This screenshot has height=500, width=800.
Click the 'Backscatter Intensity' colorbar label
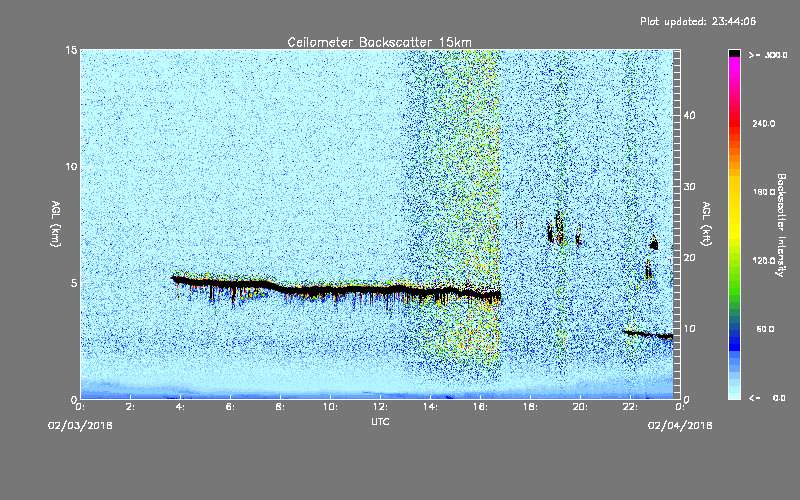[x=781, y=225]
